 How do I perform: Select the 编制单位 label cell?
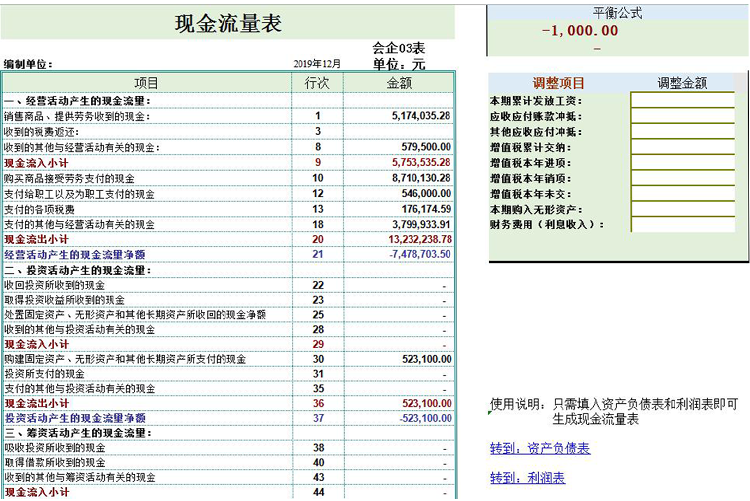pyautogui.click(x=28, y=64)
